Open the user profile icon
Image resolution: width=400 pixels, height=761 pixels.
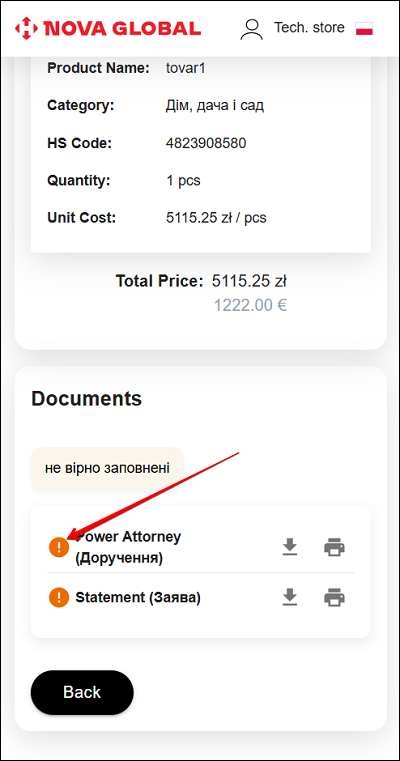(x=251, y=28)
